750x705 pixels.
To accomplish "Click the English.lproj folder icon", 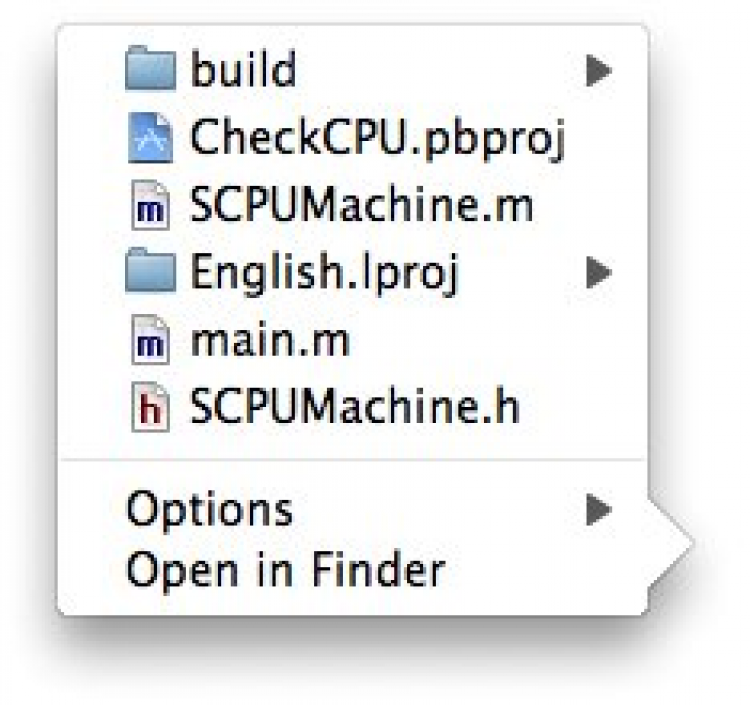I will point(151,272).
